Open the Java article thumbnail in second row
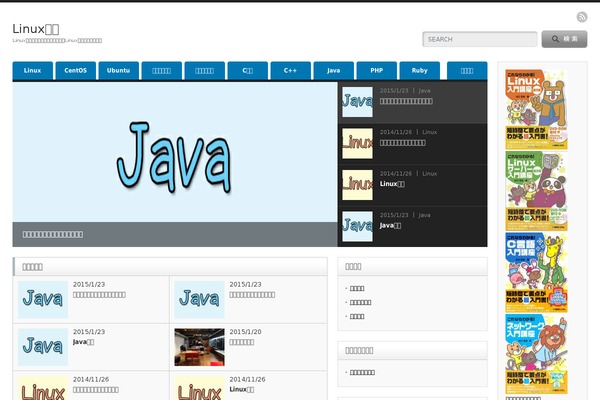600x400 pixels. 43,347
